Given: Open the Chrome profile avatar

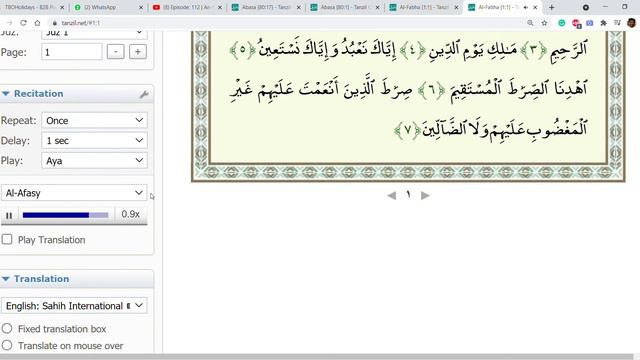Looking at the screenshot, I should tap(631, 23).
